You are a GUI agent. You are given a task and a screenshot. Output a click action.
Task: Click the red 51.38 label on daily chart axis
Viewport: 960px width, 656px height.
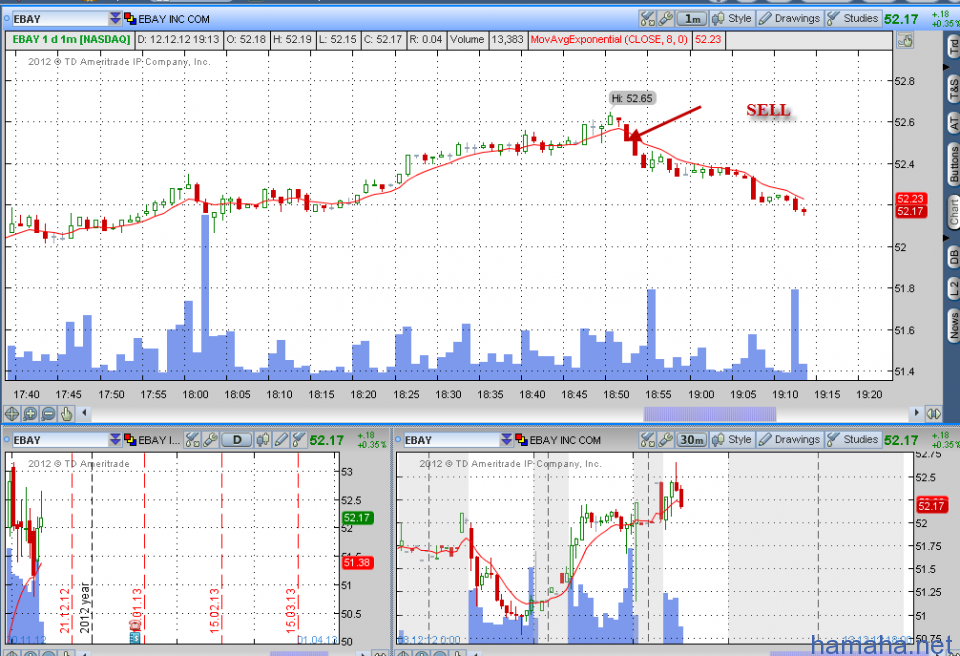coord(357,563)
